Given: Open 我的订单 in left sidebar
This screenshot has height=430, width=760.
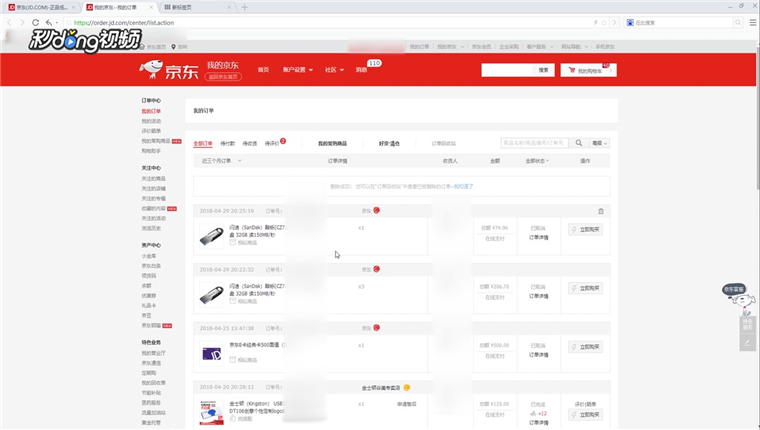Looking at the screenshot, I should click(x=151, y=111).
